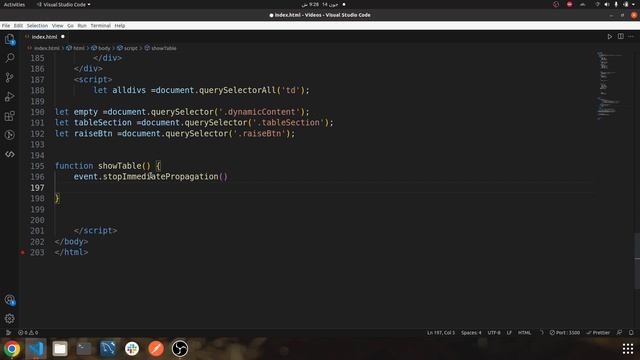Expand the script breadcrumb item
The image size is (640, 360).
pyautogui.click(x=127, y=48)
